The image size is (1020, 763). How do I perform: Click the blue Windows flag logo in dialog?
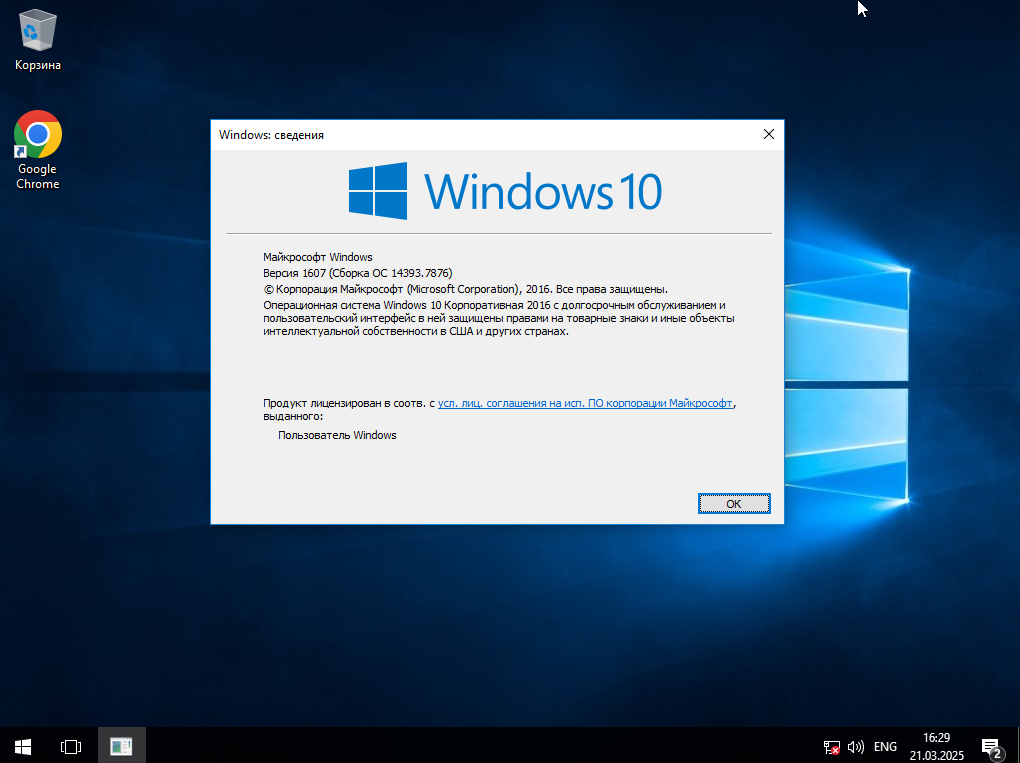pyautogui.click(x=377, y=190)
